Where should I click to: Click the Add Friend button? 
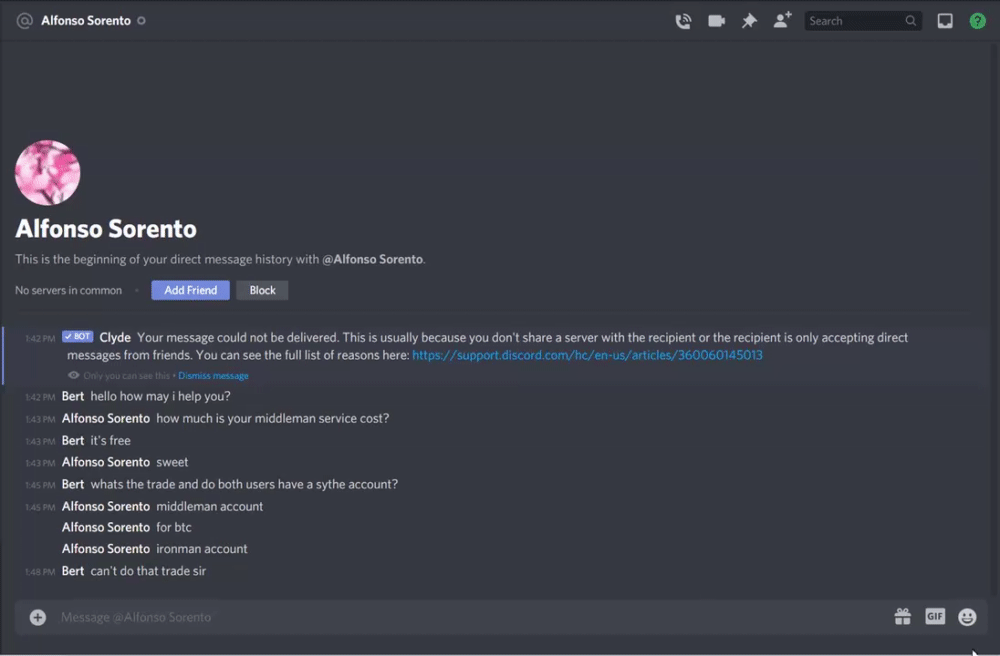(190, 290)
